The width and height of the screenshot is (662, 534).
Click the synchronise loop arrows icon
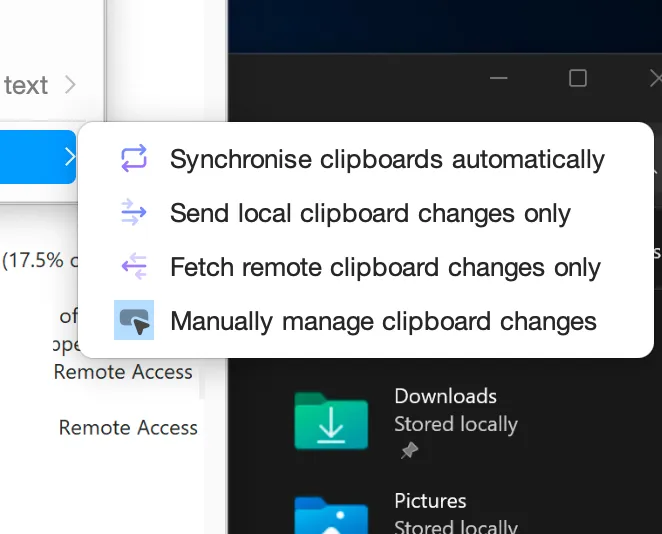click(134, 158)
